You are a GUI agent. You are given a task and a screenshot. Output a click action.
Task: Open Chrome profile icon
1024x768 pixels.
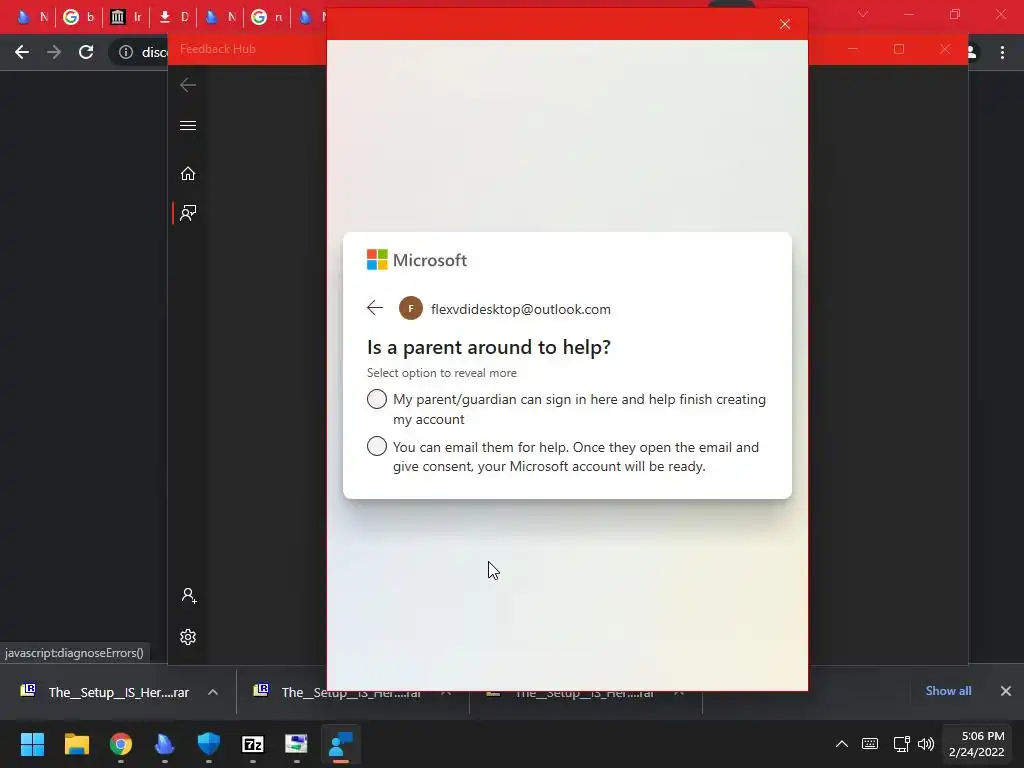point(972,52)
